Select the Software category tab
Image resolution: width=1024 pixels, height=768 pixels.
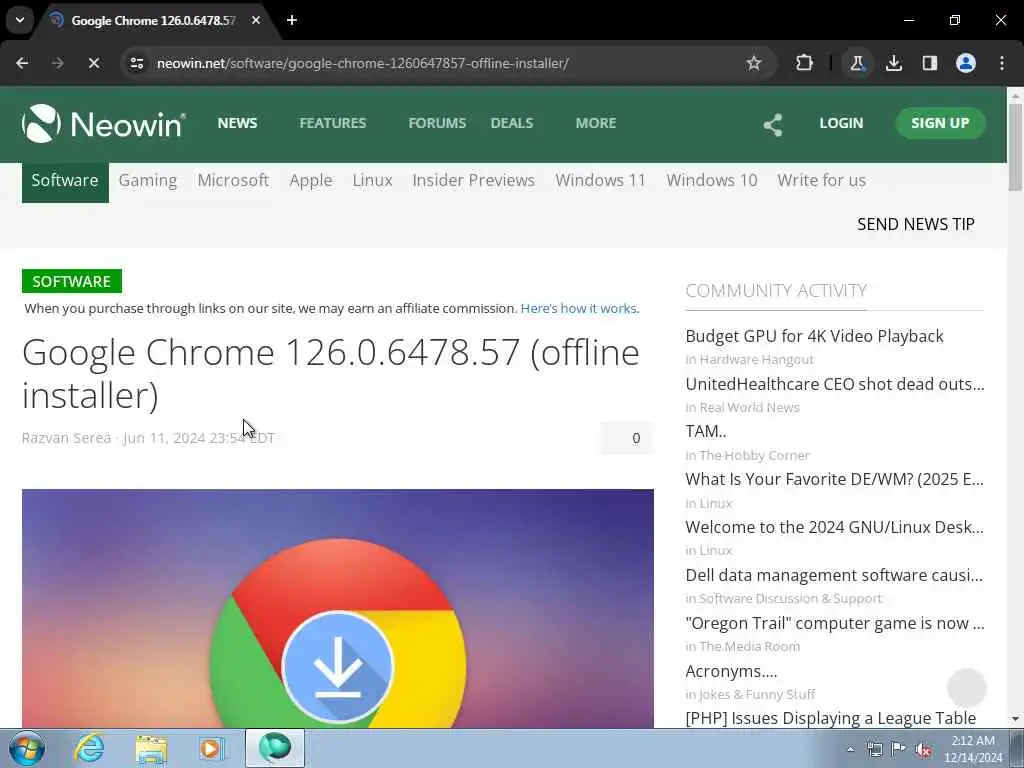[x=65, y=181]
